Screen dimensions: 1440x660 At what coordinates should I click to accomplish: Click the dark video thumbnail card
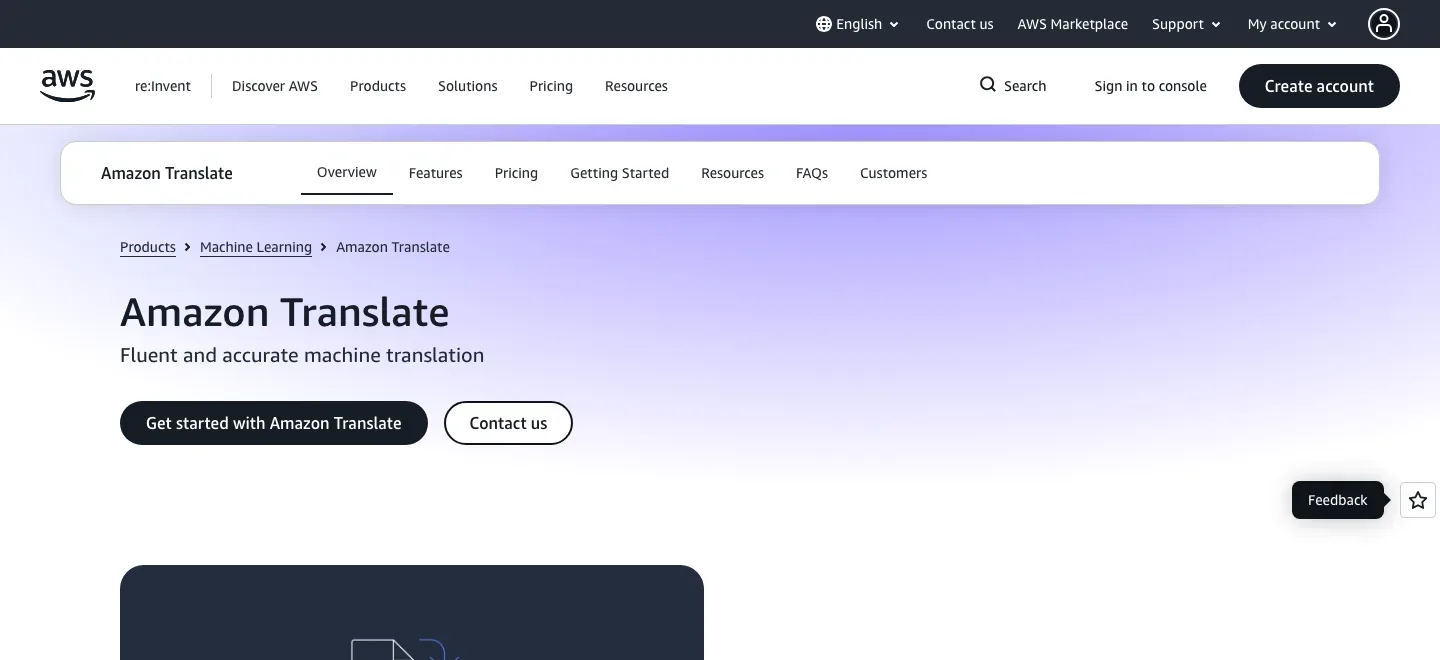tap(412, 612)
